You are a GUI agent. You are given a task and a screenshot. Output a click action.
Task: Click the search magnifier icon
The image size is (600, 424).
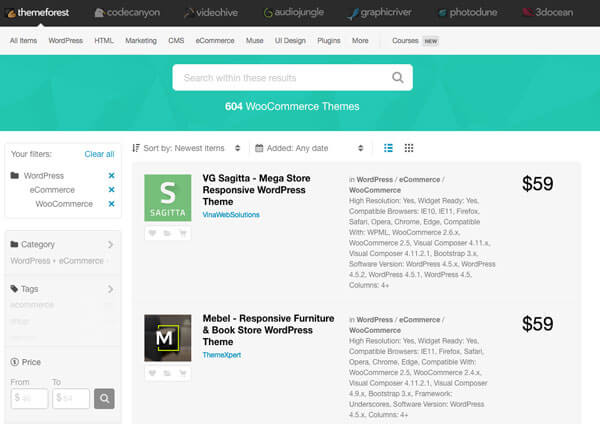coord(398,78)
